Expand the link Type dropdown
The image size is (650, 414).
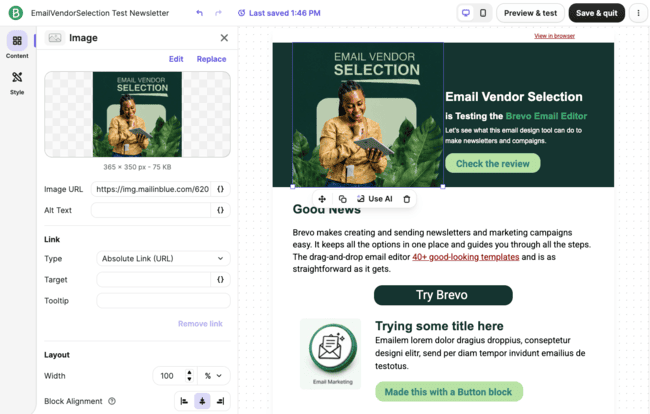point(163,258)
